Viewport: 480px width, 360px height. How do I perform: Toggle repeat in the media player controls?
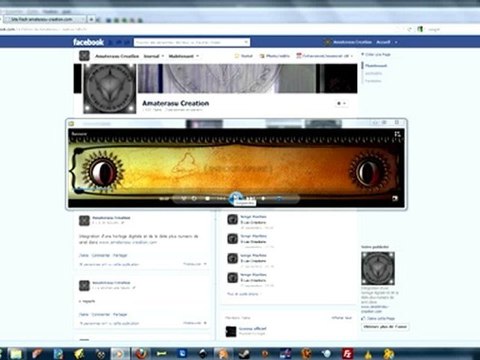[x=194, y=199]
